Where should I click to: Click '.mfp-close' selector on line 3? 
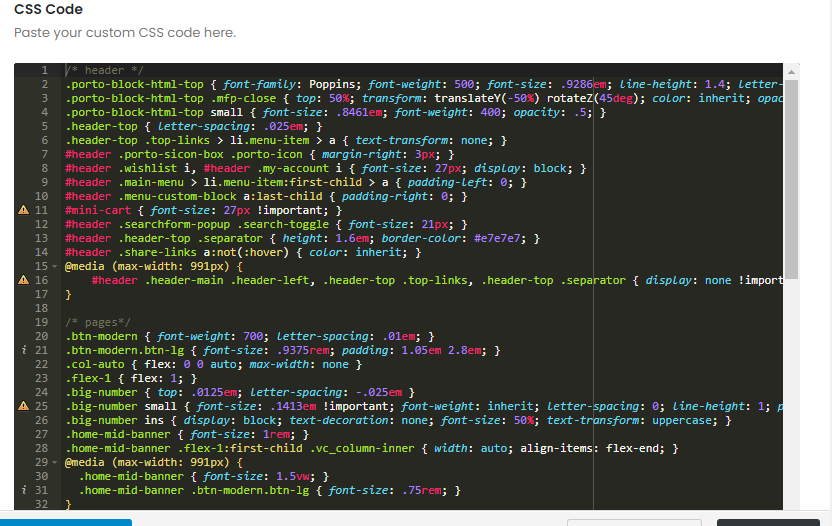[243, 98]
